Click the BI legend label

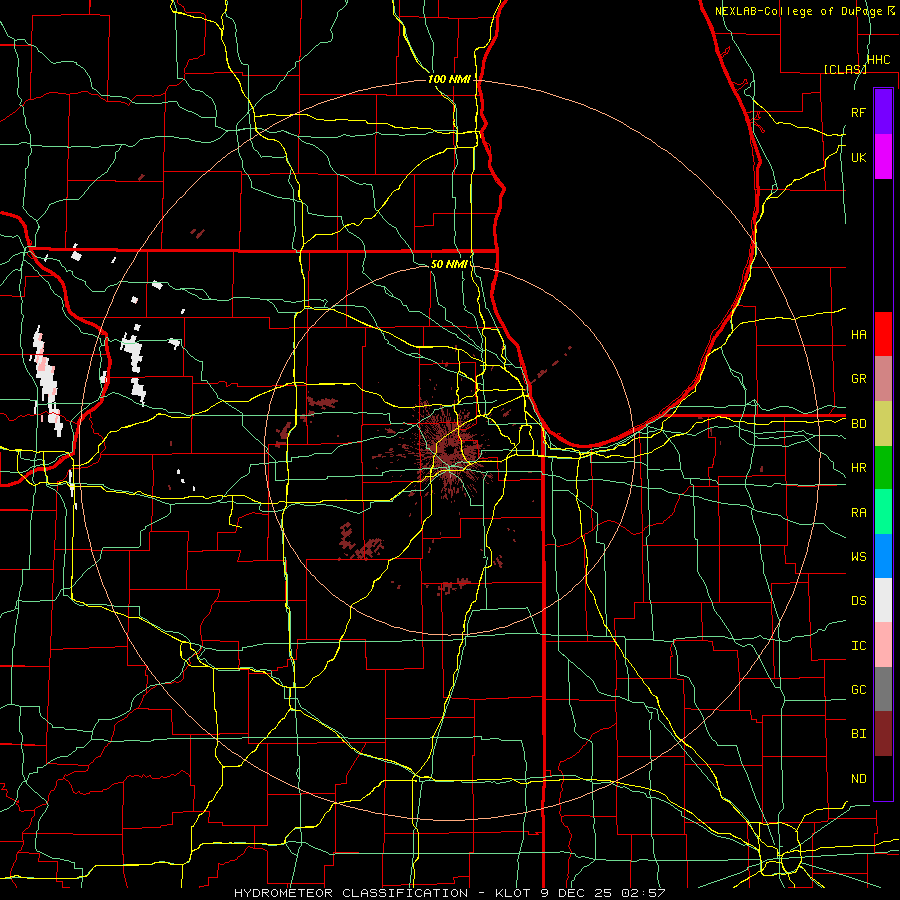pos(858,734)
